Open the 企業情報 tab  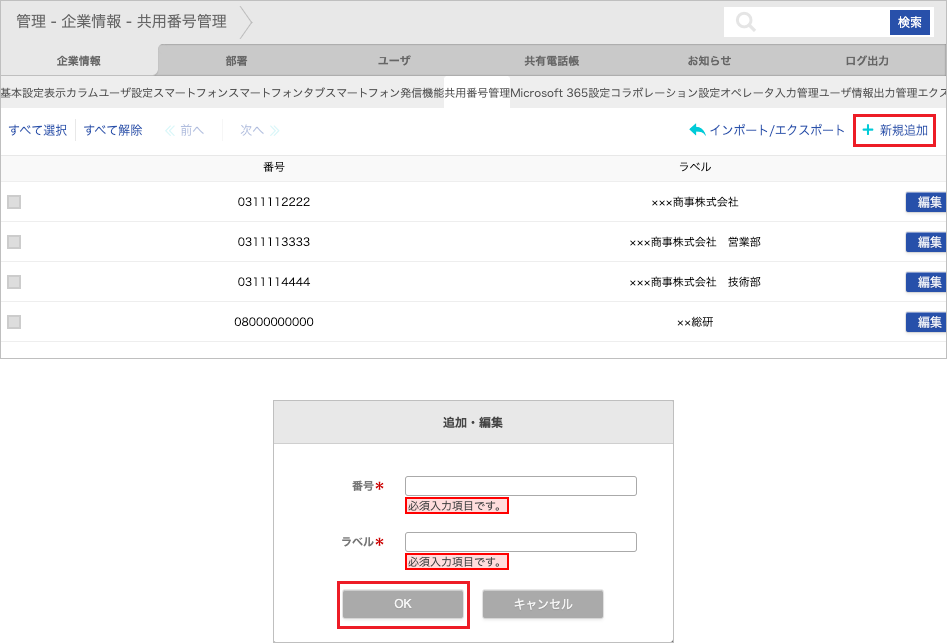[79, 60]
